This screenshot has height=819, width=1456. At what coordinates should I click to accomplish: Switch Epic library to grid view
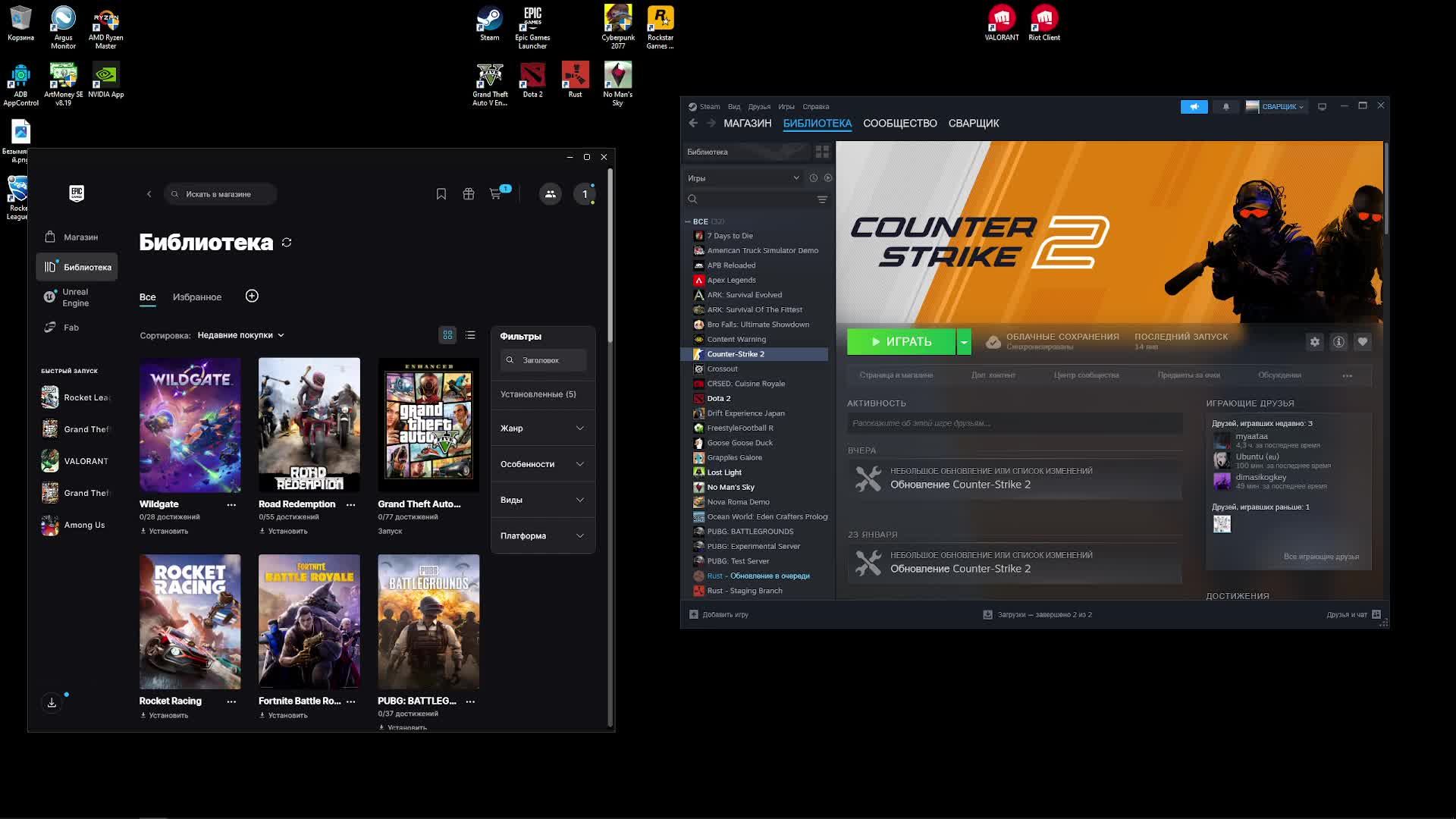pyautogui.click(x=447, y=335)
